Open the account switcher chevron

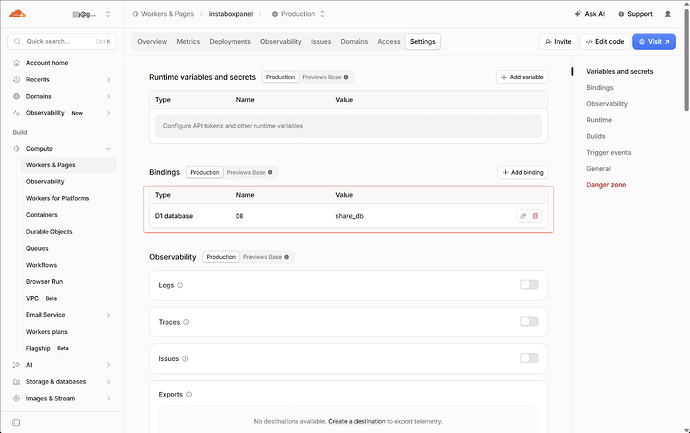click(108, 14)
